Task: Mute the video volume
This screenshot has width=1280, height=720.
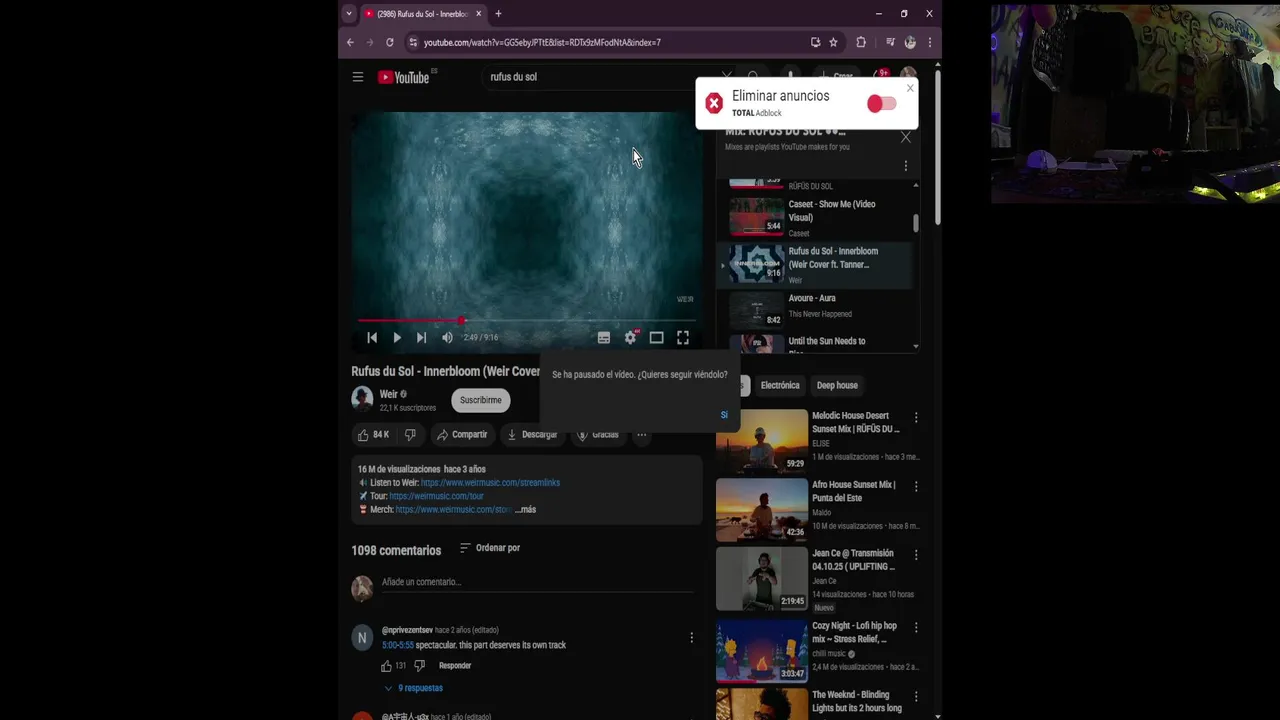Action: coord(447,338)
